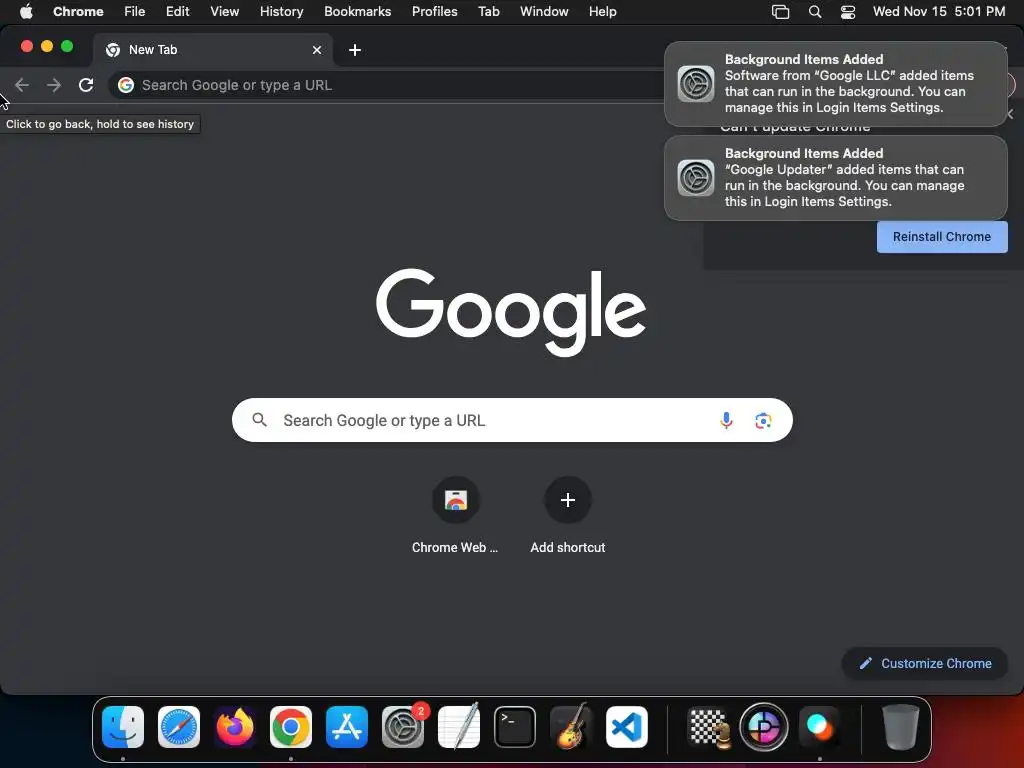Screen dimensions: 1024x768
Task: Click the Google G icon in address bar
Action: click(126, 85)
